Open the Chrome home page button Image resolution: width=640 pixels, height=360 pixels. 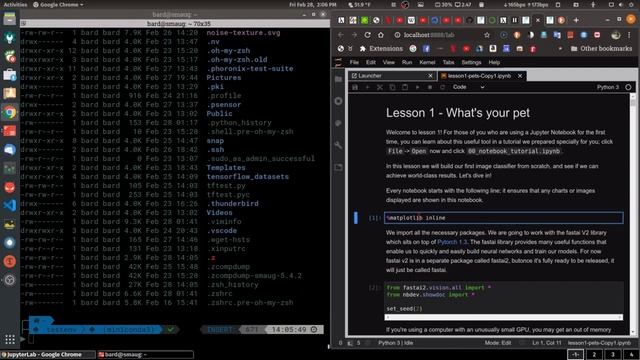tap(381, 35)
